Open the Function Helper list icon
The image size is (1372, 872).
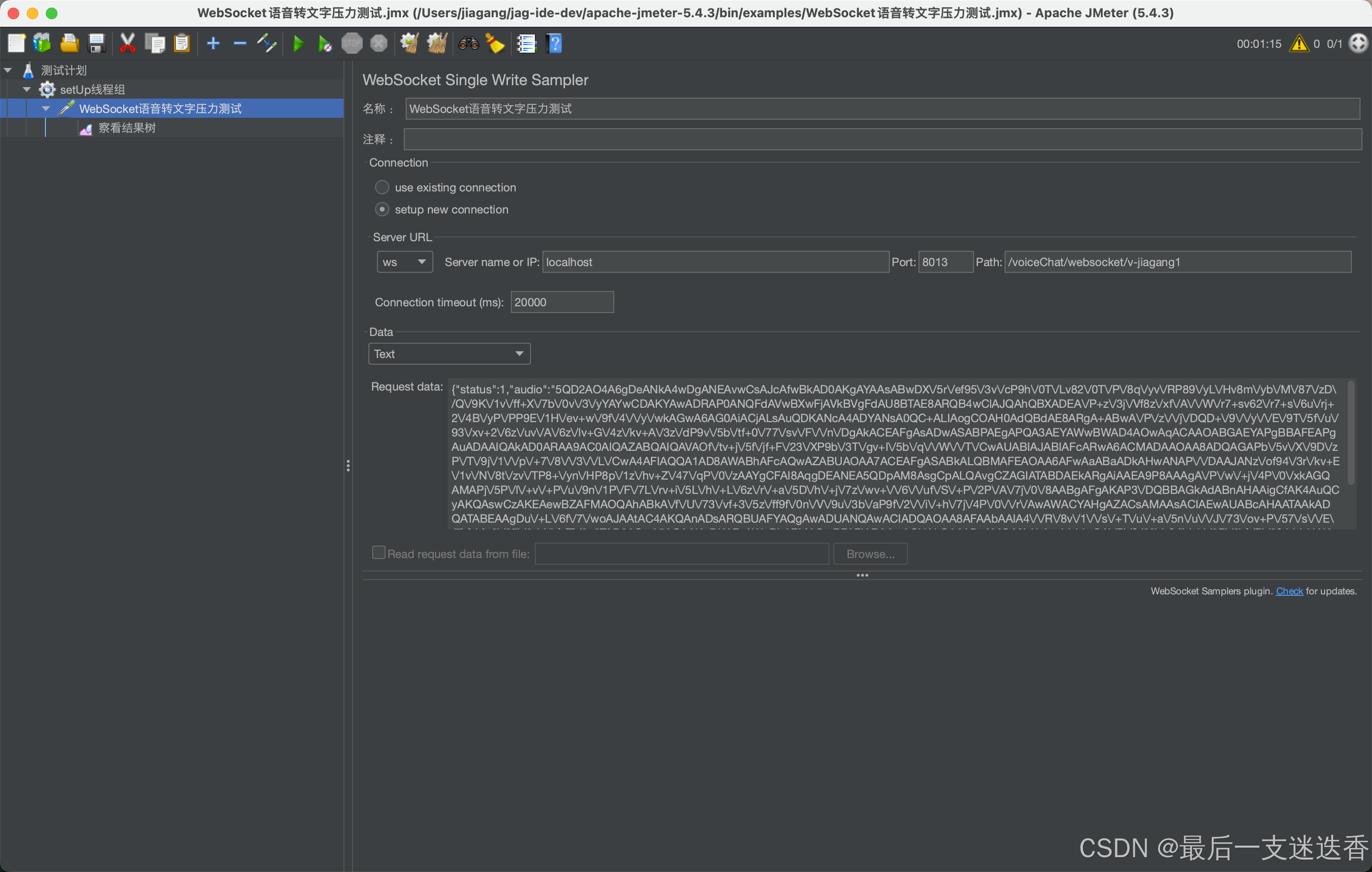coord(526,44)
